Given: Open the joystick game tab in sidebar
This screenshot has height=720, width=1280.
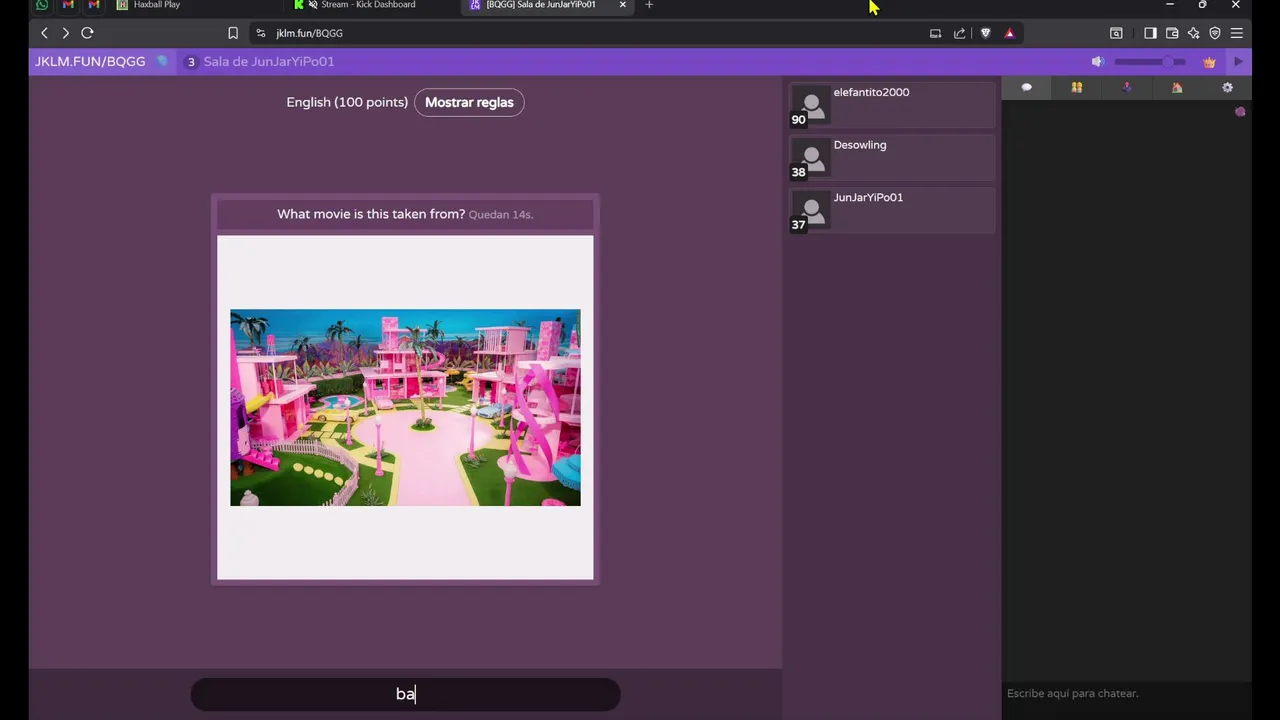Looking at the screenshot, I should tap(1127, 88).
